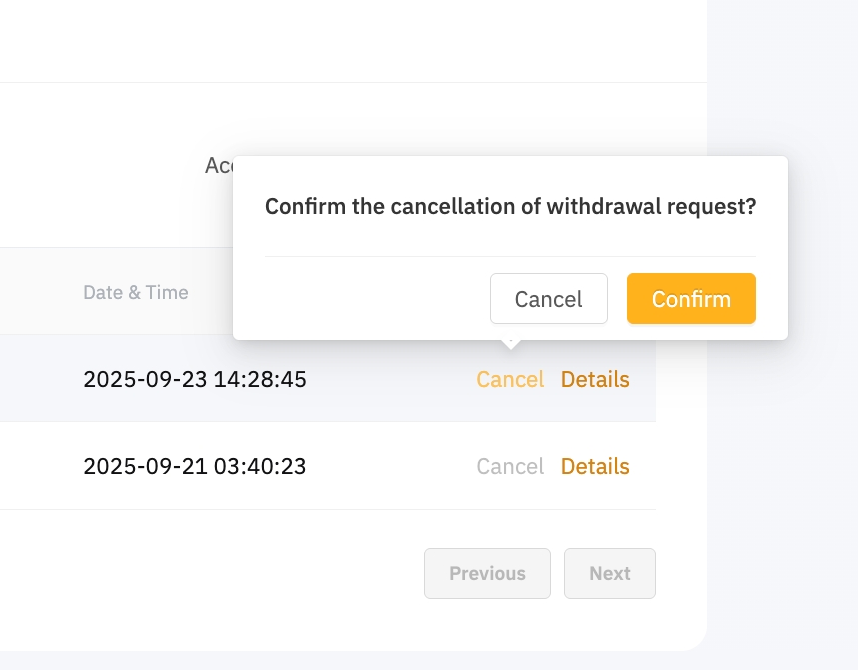Click the cancellation confirmation question text
The height and width of the screenshot is (670, 858).
(510, 207)
